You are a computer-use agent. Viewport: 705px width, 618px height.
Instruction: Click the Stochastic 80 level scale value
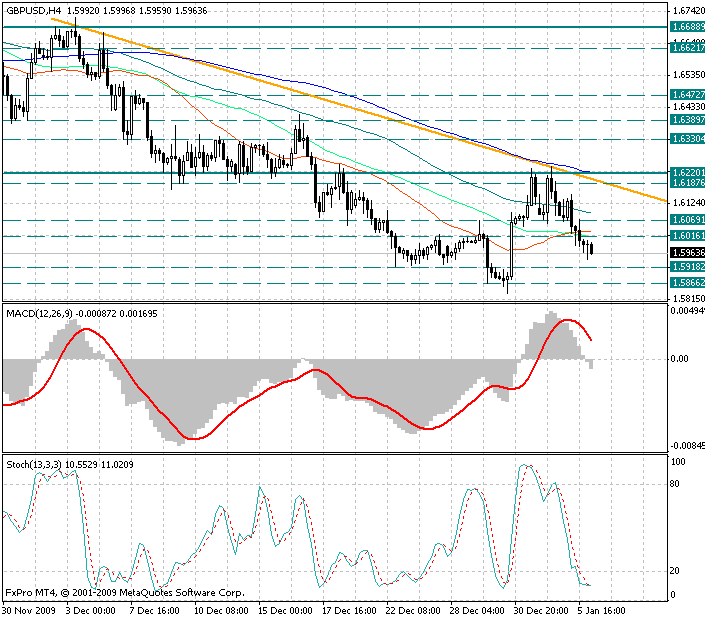click(674, 484)
